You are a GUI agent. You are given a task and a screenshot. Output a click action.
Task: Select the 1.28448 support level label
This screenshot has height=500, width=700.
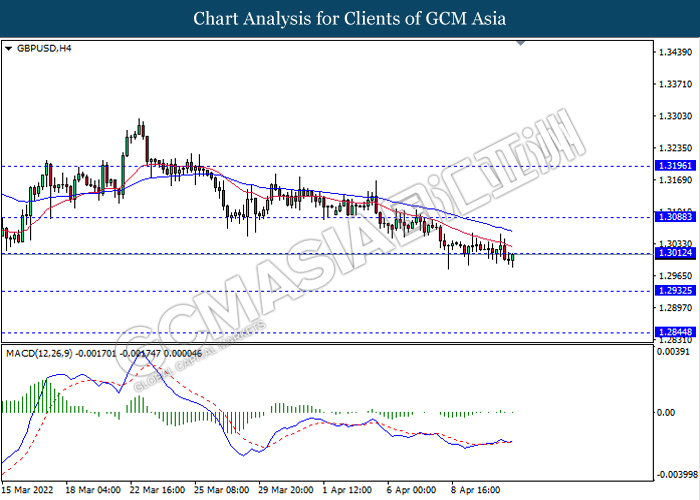675,332
